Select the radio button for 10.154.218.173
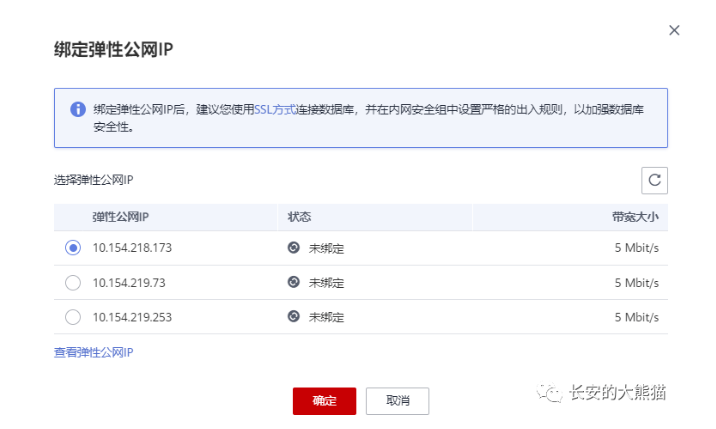The image size is (716, 429). 73,248
